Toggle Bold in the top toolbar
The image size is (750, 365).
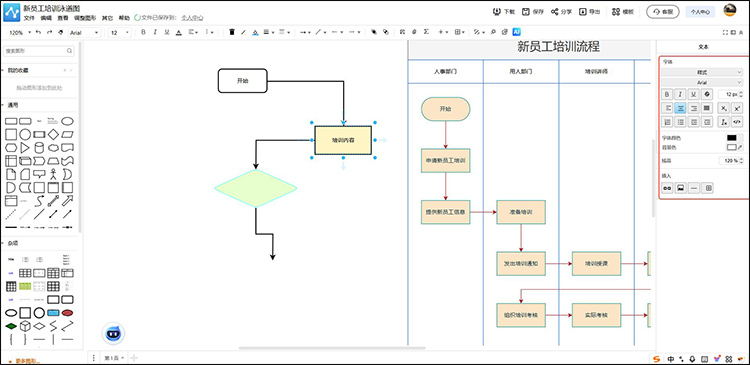(143, 32)
